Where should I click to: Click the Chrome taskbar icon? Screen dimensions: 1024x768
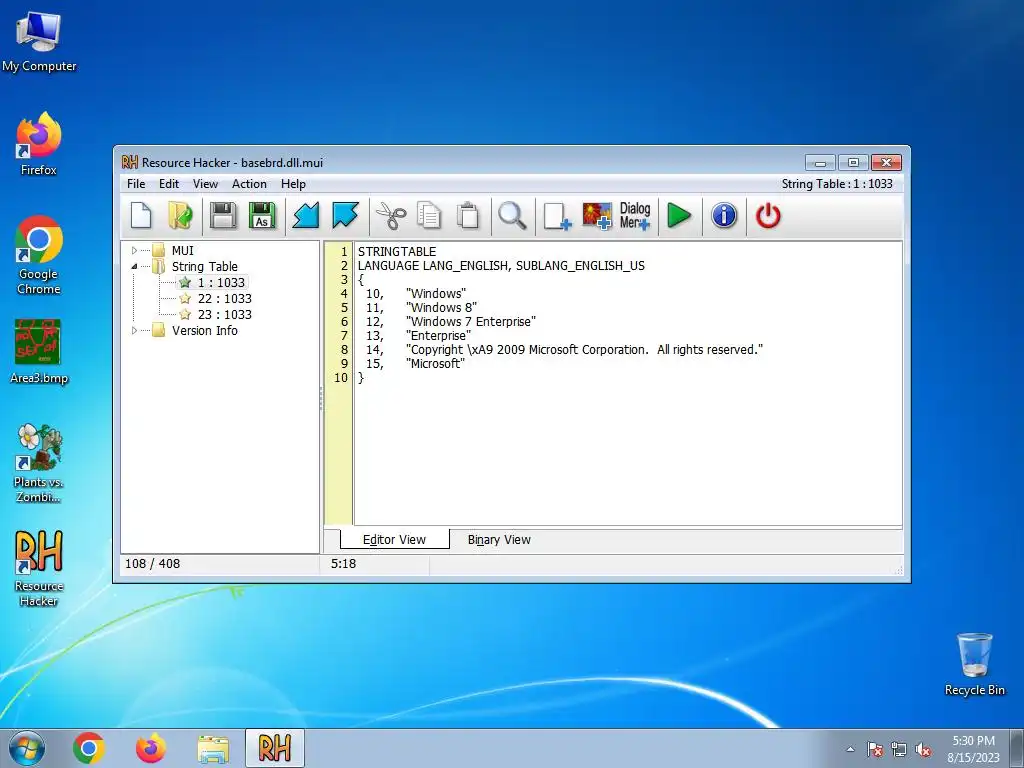pyautogui.click(x=89, y=748)
